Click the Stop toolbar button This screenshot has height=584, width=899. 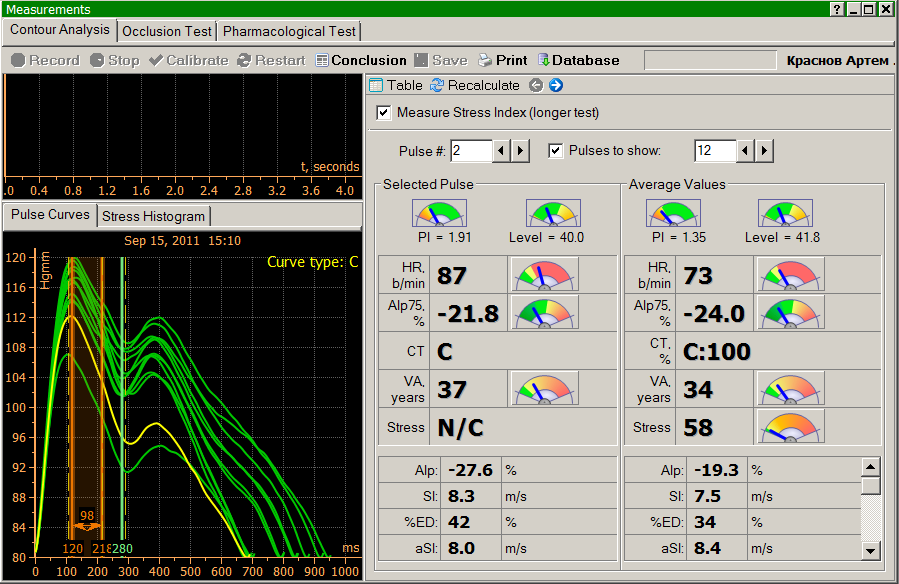(x=115, y=60)
